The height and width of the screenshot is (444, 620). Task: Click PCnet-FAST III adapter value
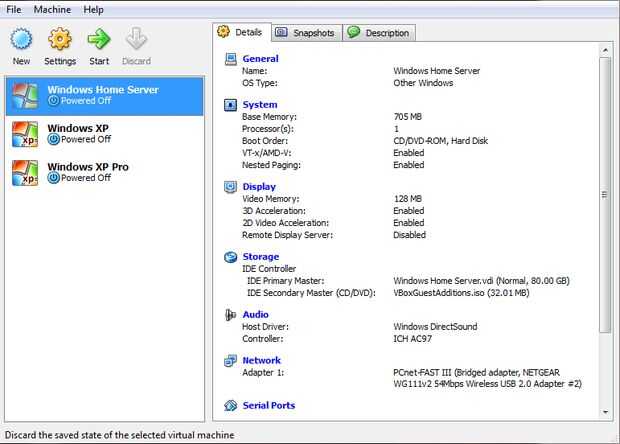coord(487,378)
